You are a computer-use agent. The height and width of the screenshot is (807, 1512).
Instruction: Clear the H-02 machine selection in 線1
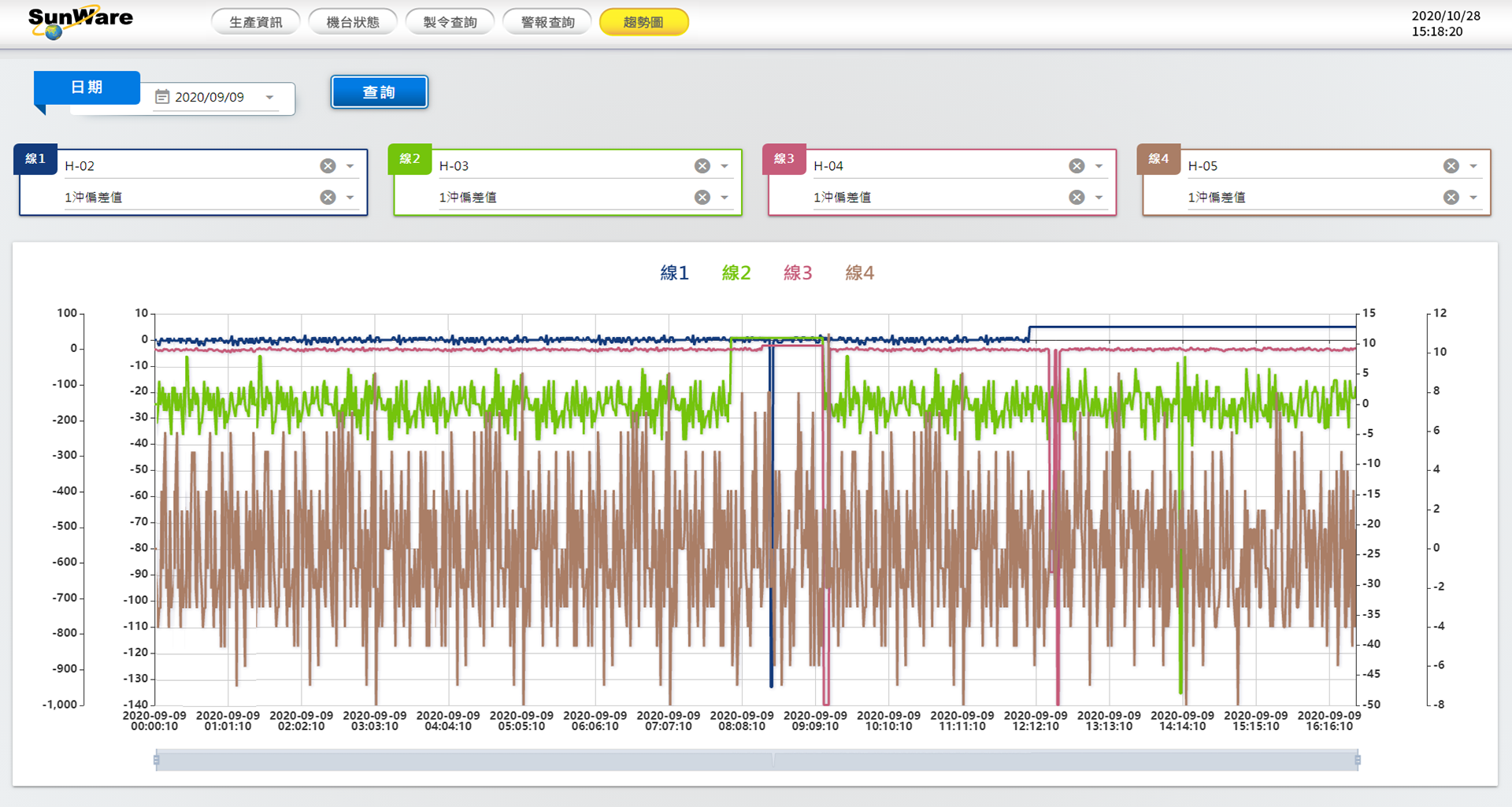(328, 166)
